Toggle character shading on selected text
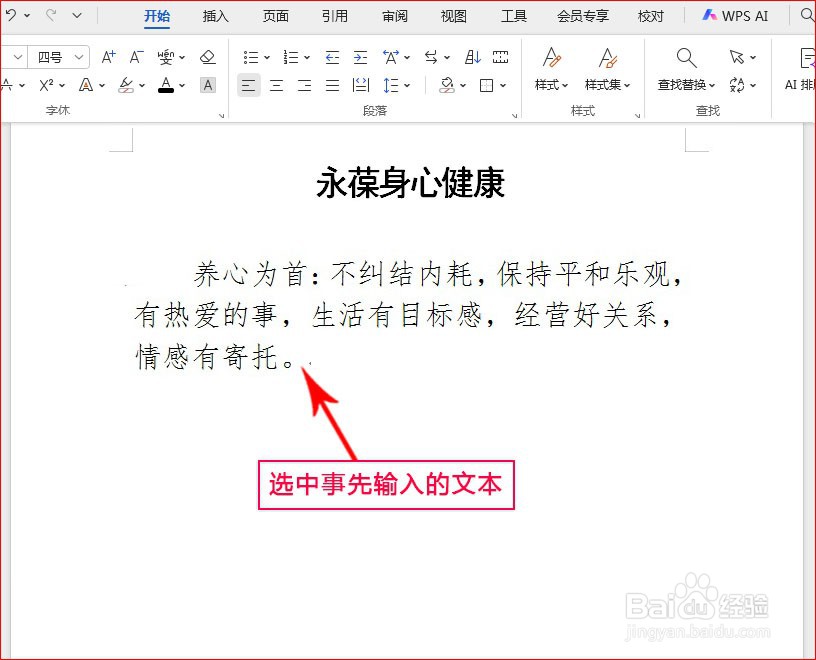 point(206,85)
